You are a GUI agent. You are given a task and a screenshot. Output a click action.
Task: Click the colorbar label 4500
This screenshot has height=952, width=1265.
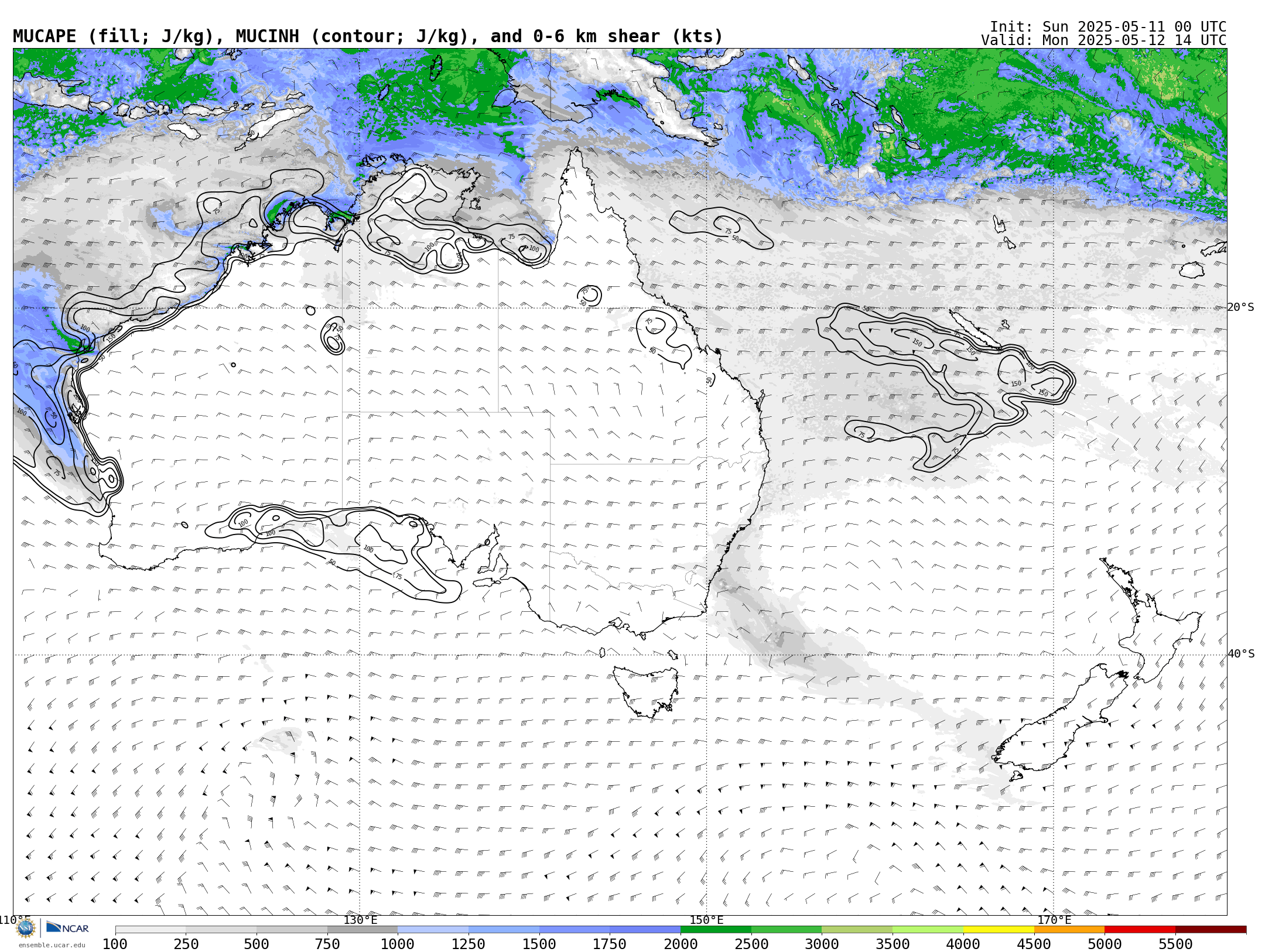pos(1034,944)
